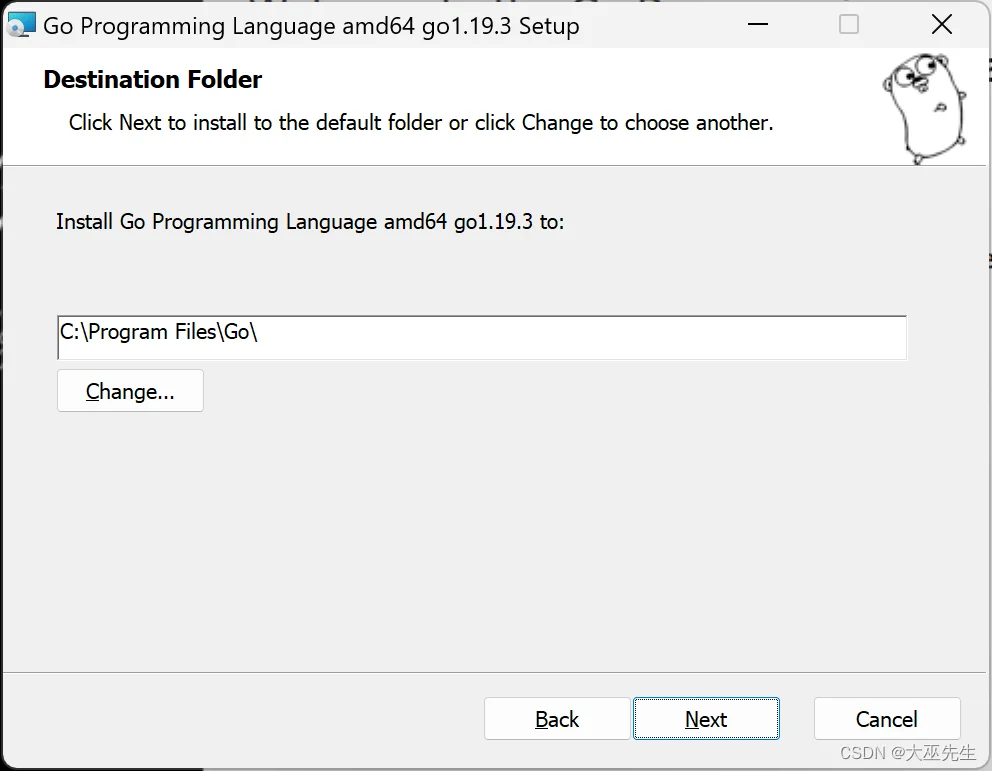The height and width of the screenshot is (771, 992).
Task: Click the empty right side of the destination path field
Action: pyautogui.click(x=582, y=338)
